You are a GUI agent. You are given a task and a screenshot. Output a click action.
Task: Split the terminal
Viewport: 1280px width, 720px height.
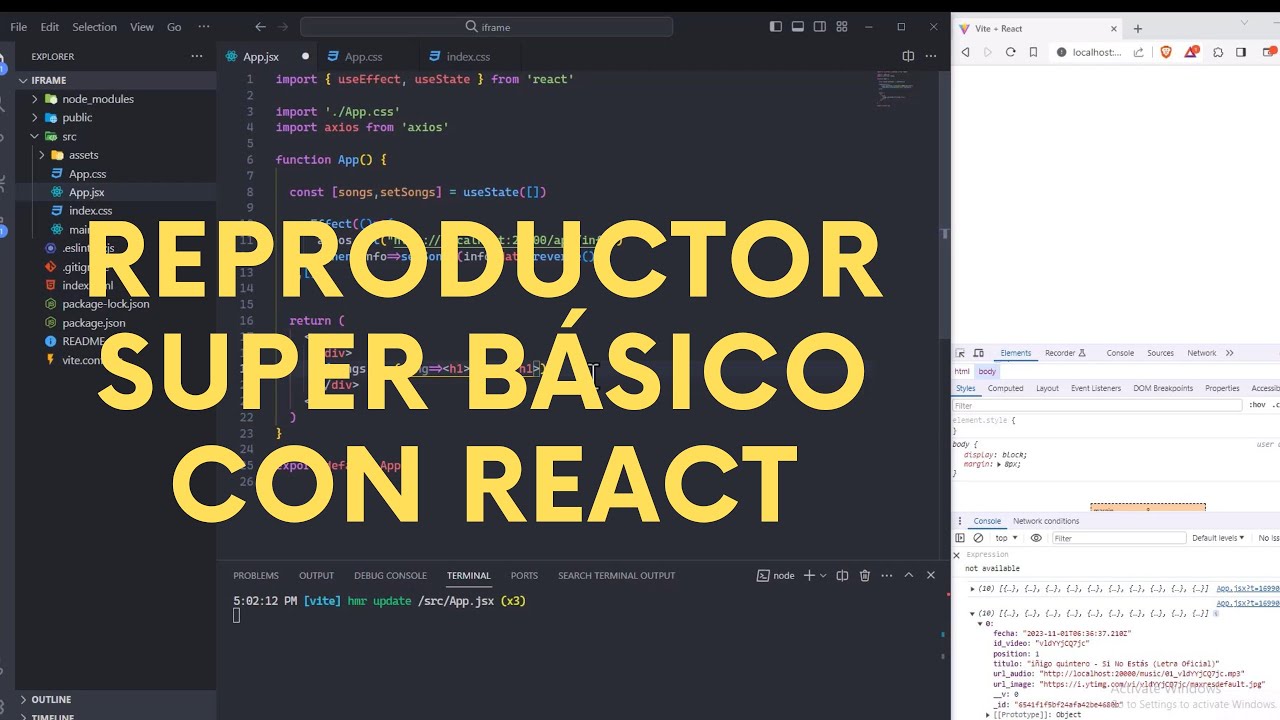(842, 575)
